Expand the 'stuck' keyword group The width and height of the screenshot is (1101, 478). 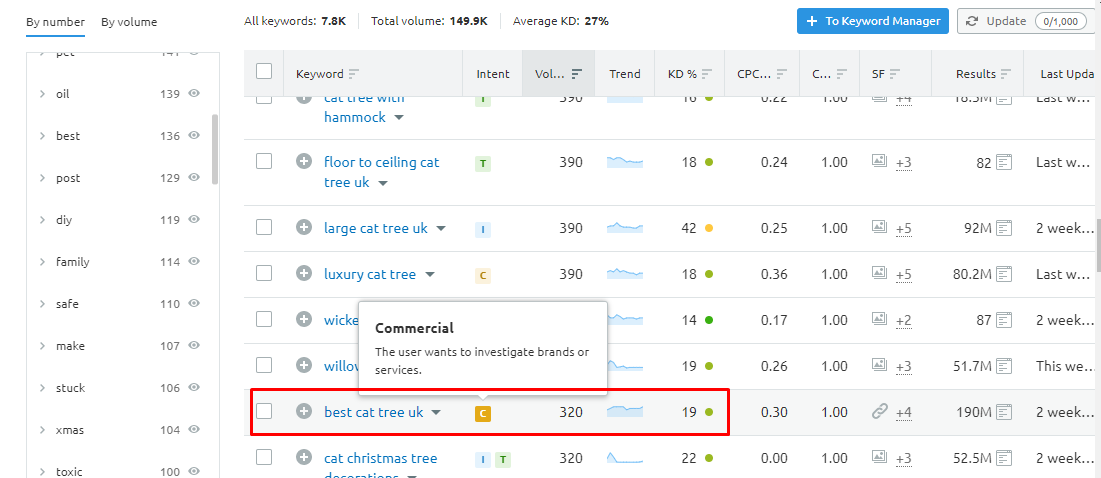43,388
